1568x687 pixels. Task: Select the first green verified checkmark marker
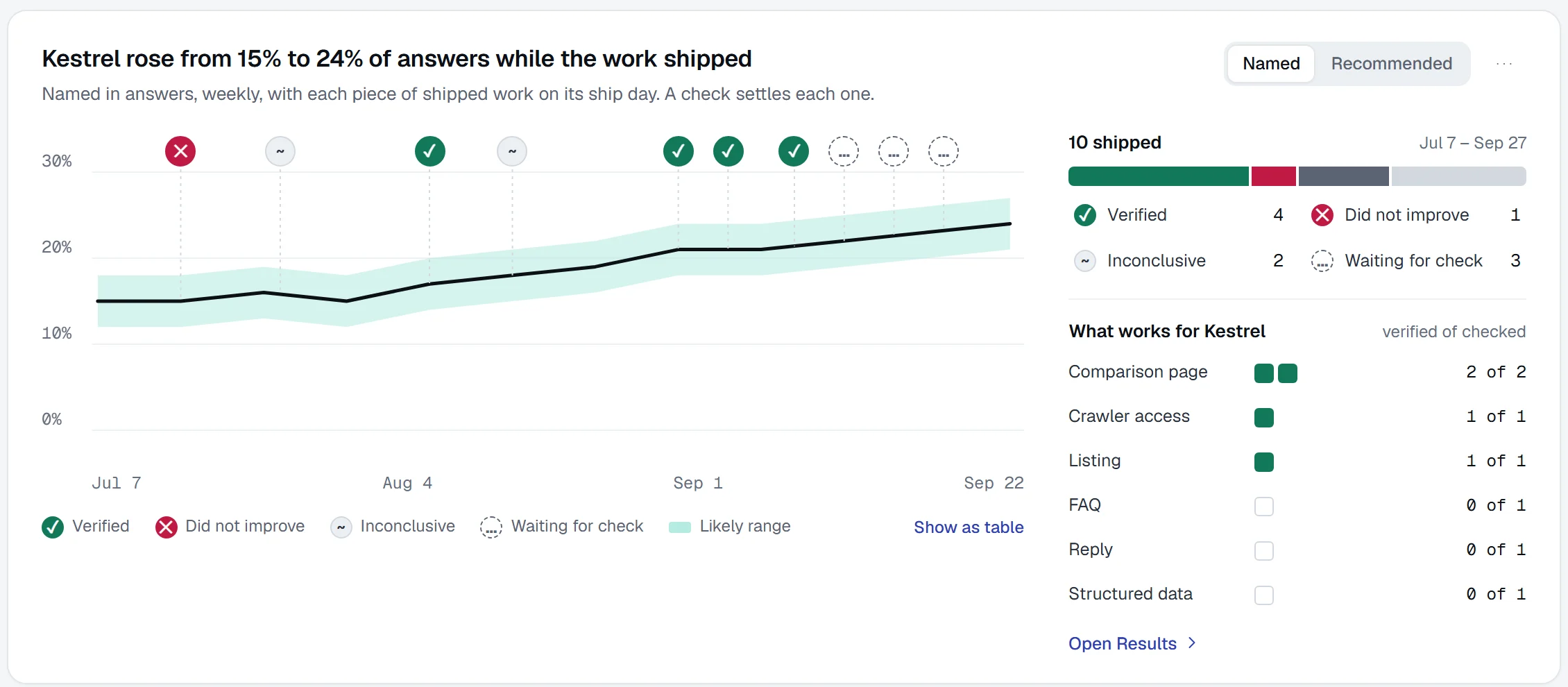pyautogui.click(x=430, y=151)
